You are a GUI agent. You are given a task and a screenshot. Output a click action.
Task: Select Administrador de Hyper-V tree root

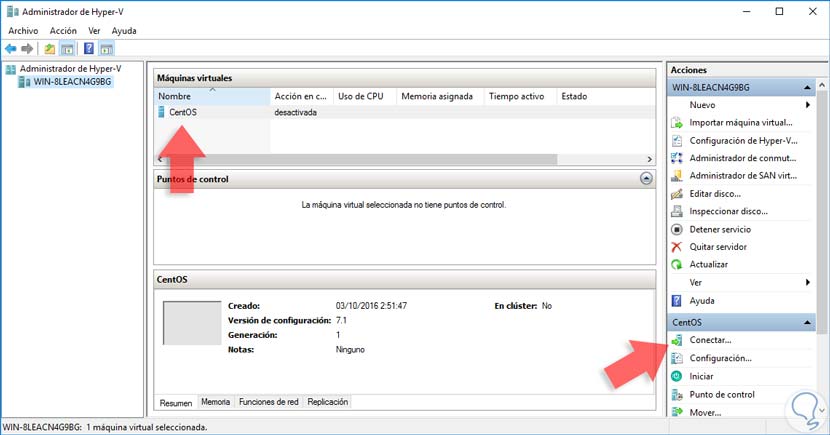pos(70,69)
